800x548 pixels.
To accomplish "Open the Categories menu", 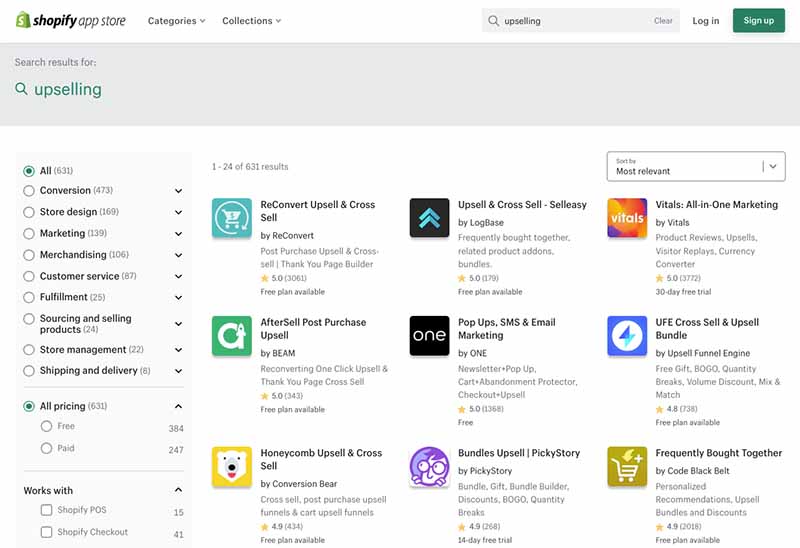I will (x=177, y=21).
